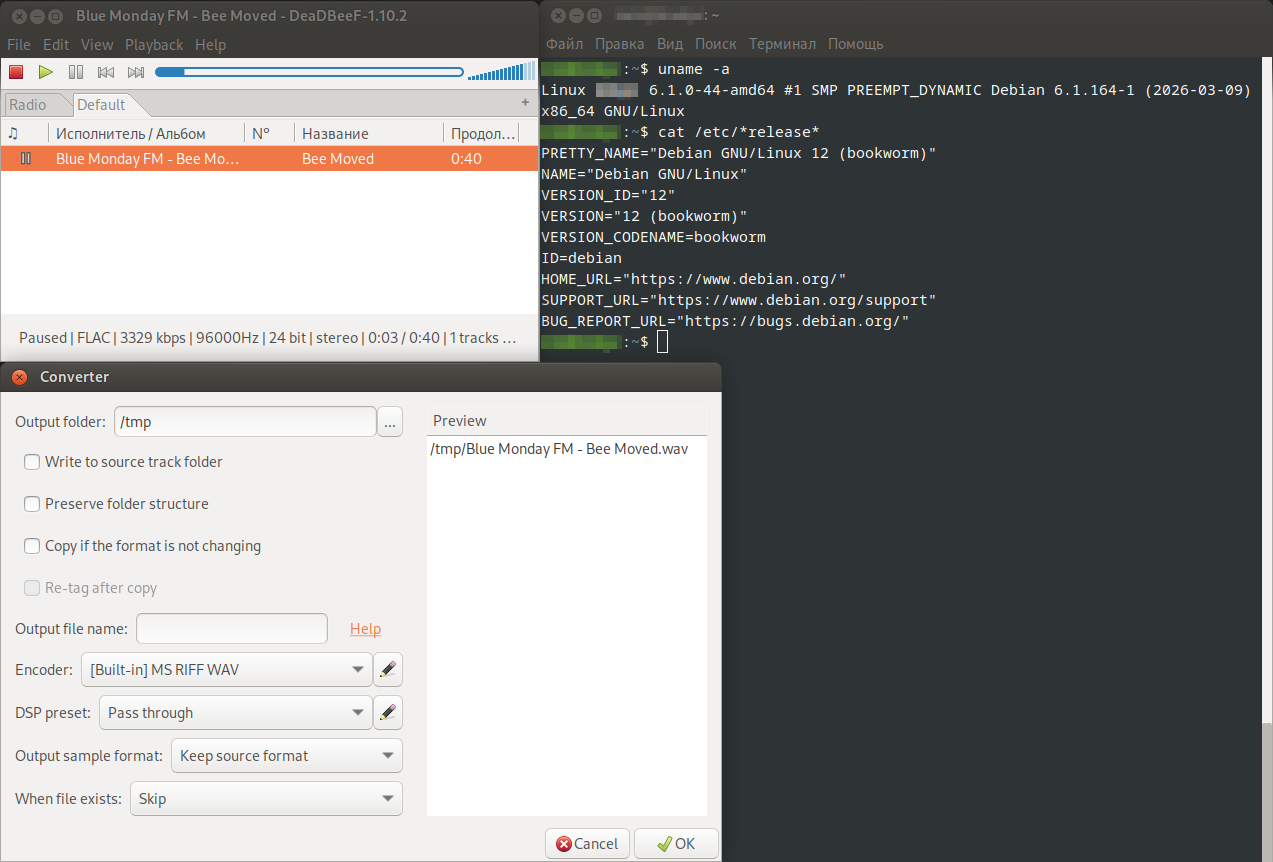Click OK to start conversion
The width and height of the screenshot is (1273, 862).
coord(676,844)
